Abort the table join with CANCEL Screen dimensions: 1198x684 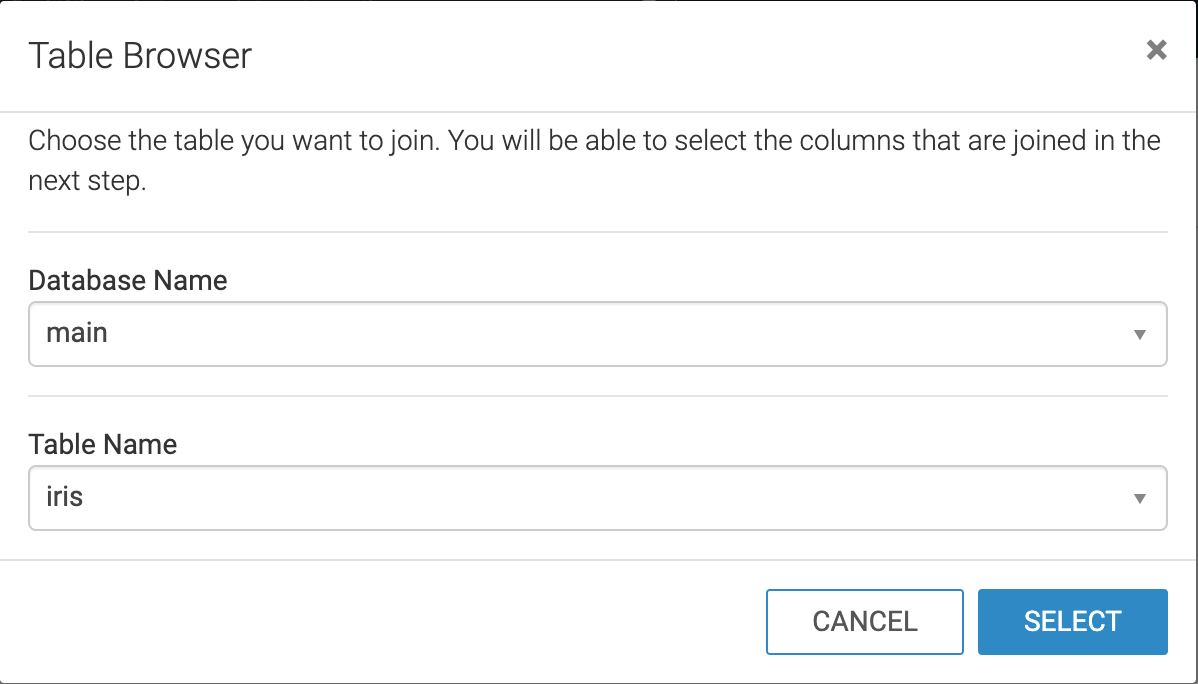(865, 622)
